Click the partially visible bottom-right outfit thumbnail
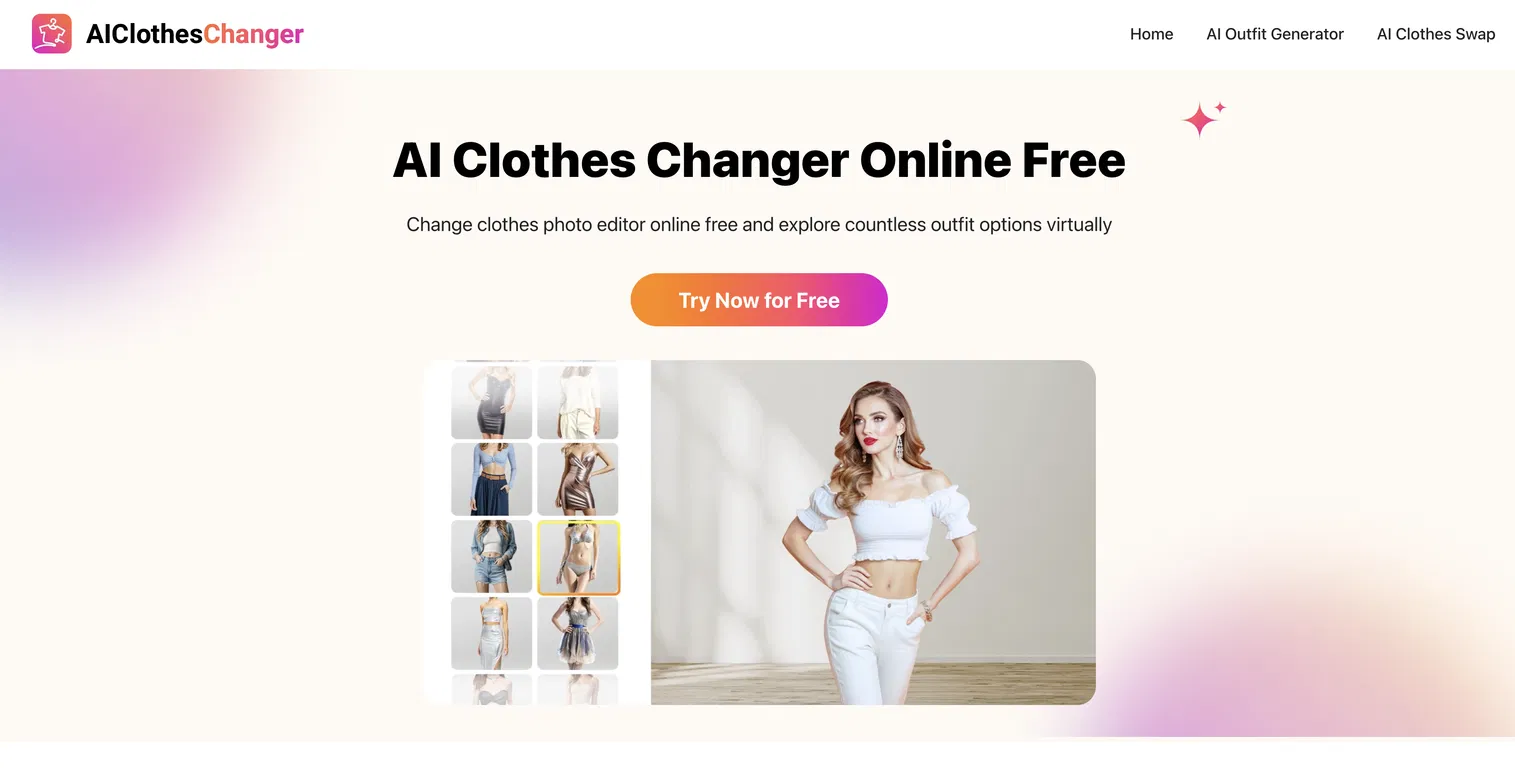This screenshot has width=1515, height=768. (578, 689)
